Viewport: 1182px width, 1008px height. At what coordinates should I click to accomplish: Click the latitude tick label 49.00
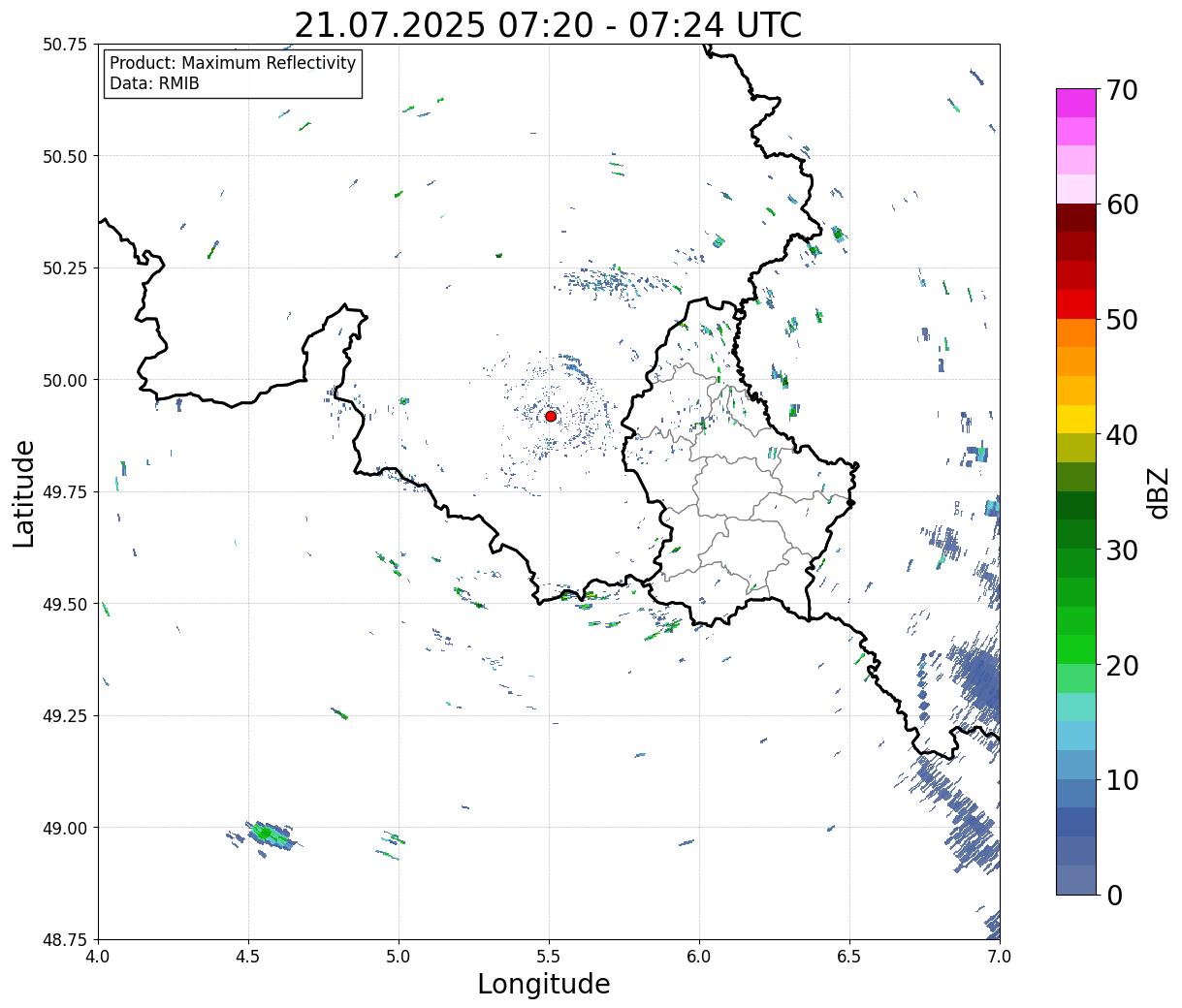pos(65,828)
